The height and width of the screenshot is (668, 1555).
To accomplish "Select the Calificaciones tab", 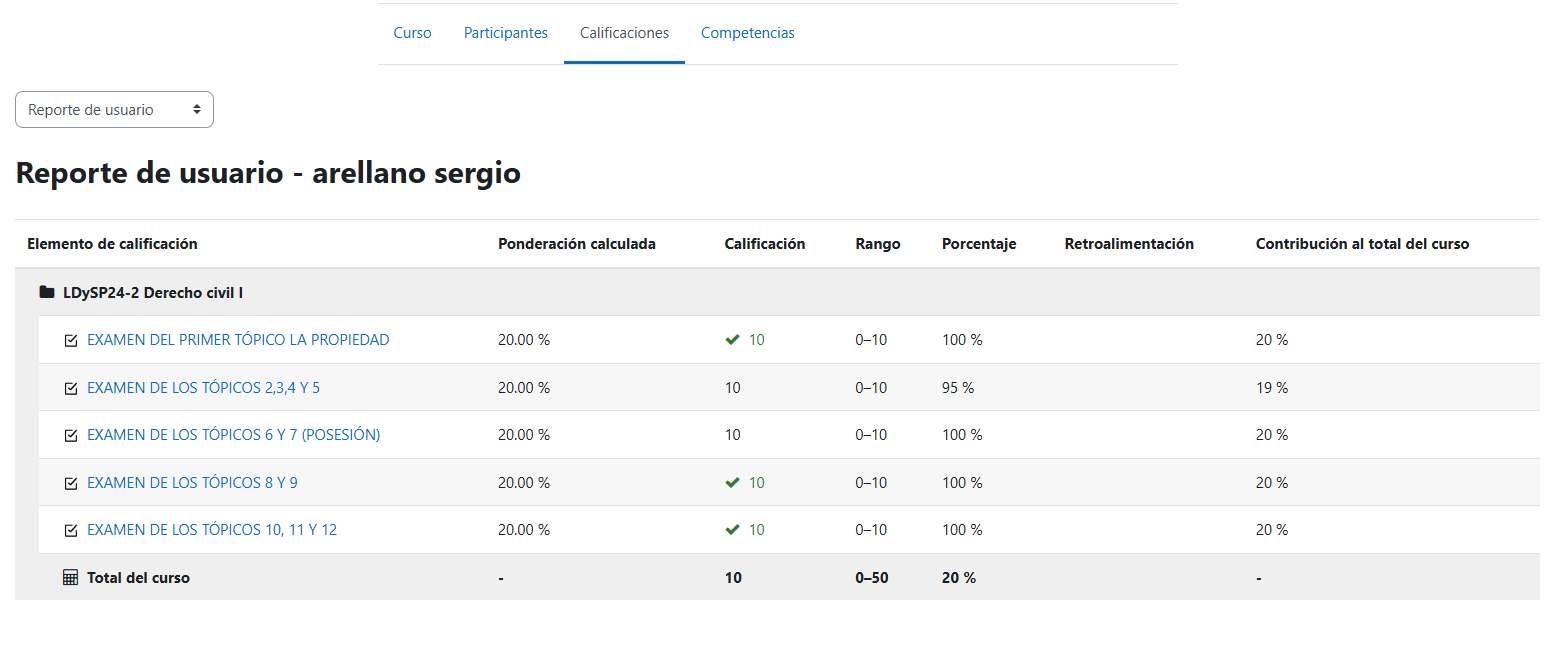I will 624,33.
